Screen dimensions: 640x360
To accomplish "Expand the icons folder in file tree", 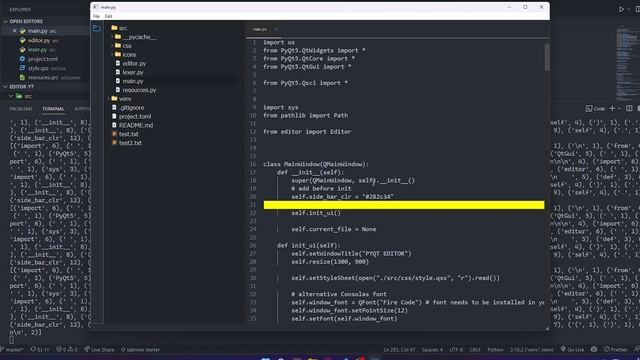I will (112, 54).
